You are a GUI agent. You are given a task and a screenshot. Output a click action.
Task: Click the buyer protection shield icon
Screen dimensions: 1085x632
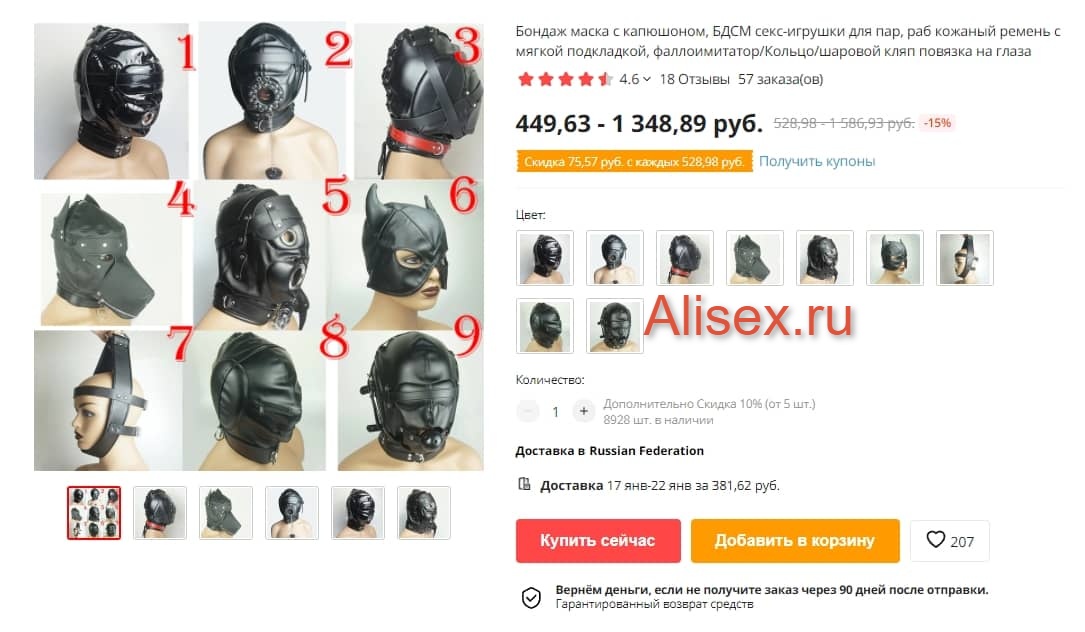point(531,597)
